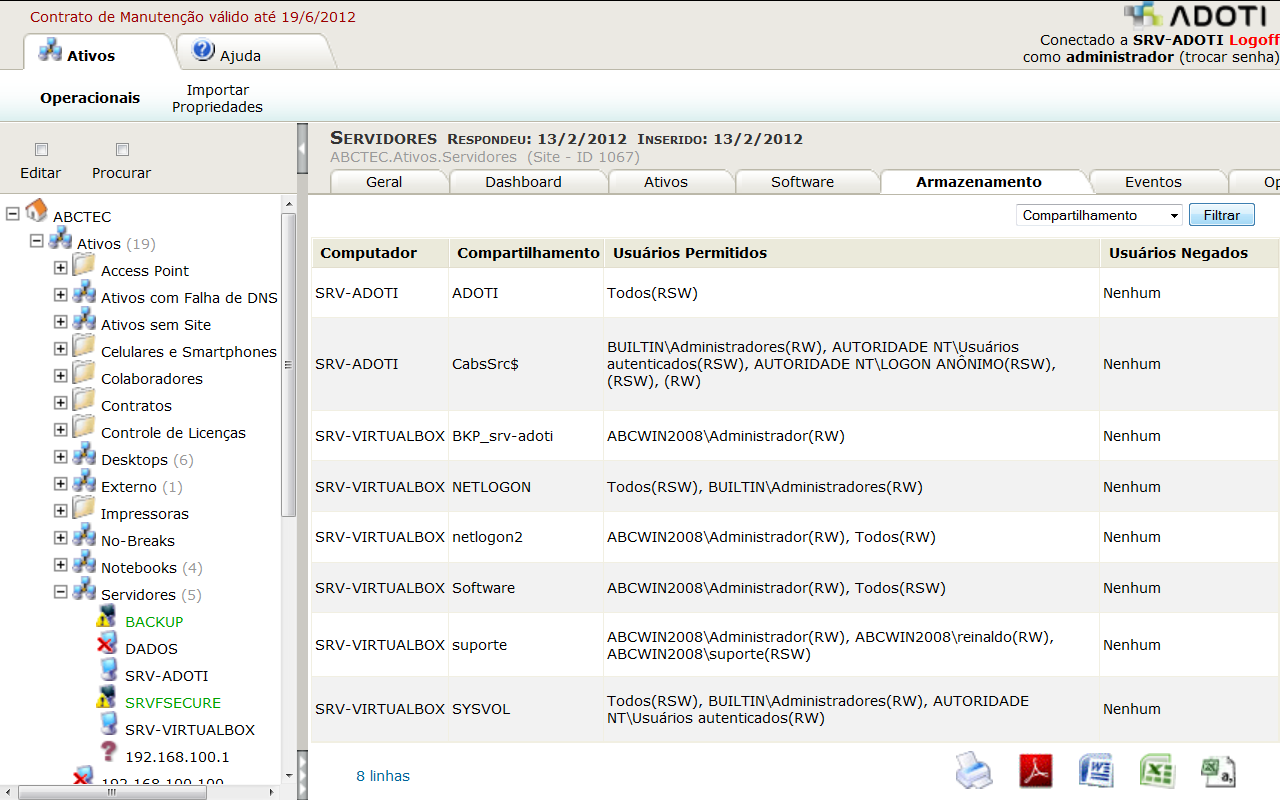Expand the Access Point node

[61, 268]
